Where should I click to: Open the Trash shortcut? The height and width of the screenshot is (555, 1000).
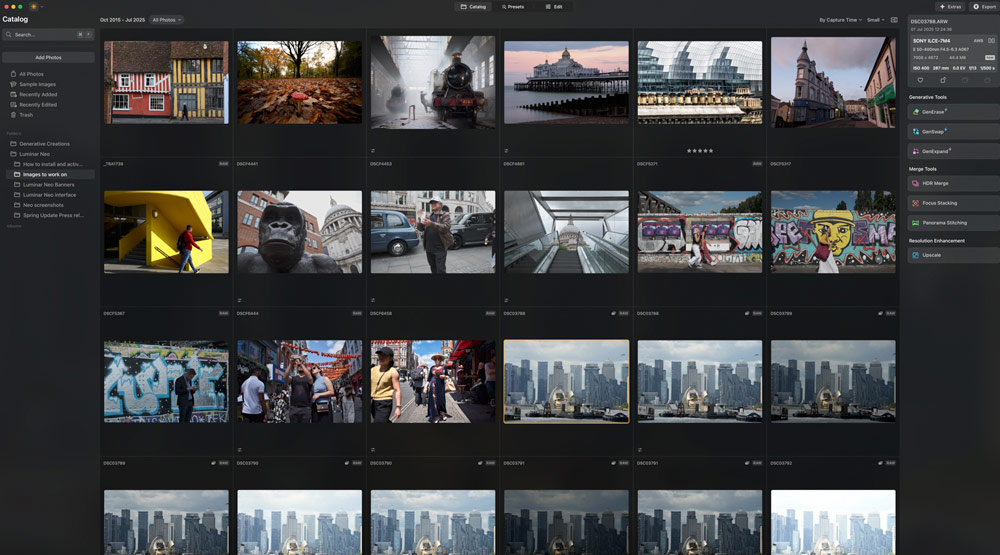coord(21,115)
